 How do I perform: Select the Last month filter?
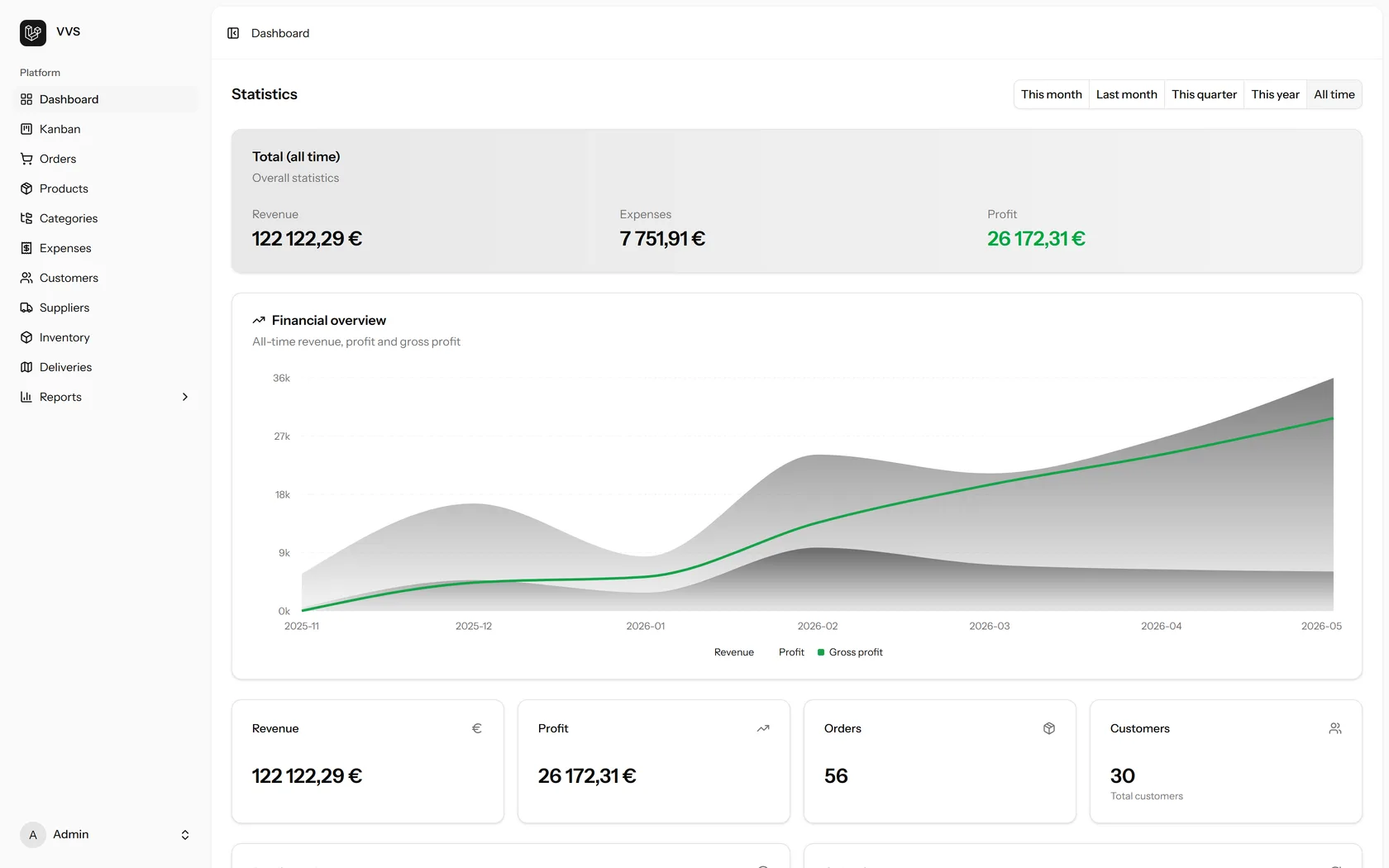pos(1127,94)
